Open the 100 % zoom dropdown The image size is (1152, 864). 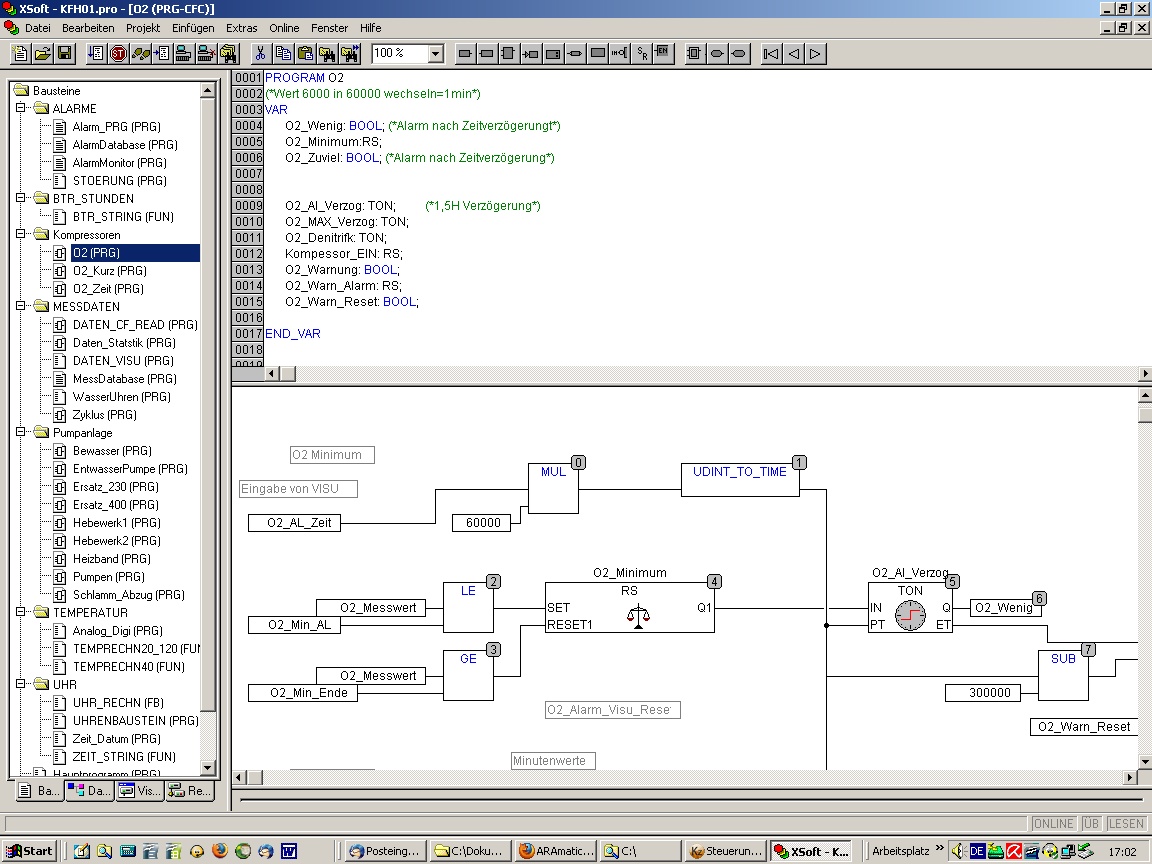pos(436,54)
